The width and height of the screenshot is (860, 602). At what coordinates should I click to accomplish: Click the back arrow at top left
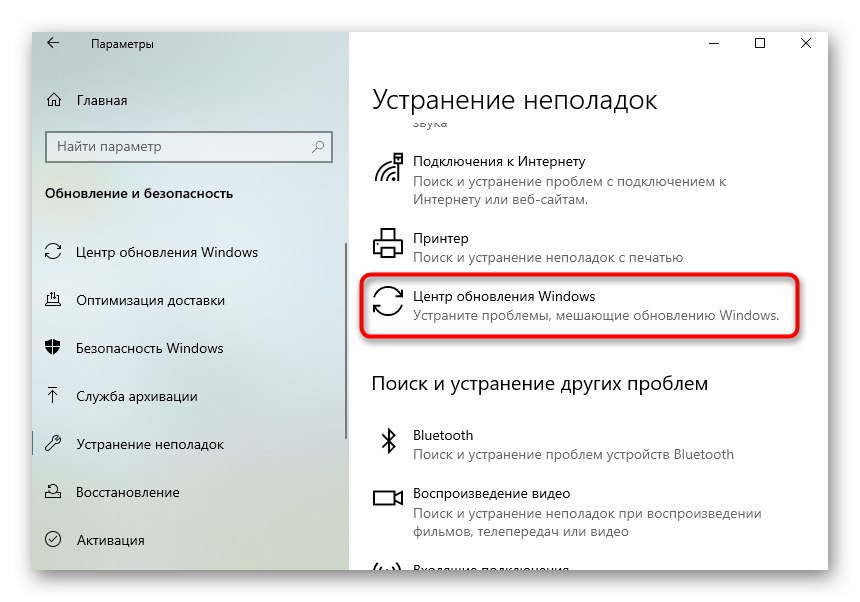coord(53,44)
